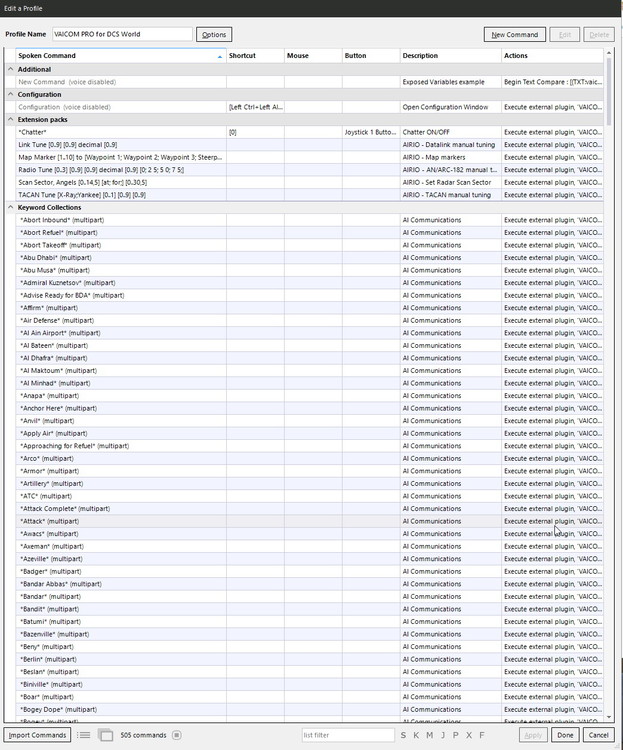This screenshot has width=623, height=750.
Task: Toggle the X filter letter
Action: tap(469, 735)
